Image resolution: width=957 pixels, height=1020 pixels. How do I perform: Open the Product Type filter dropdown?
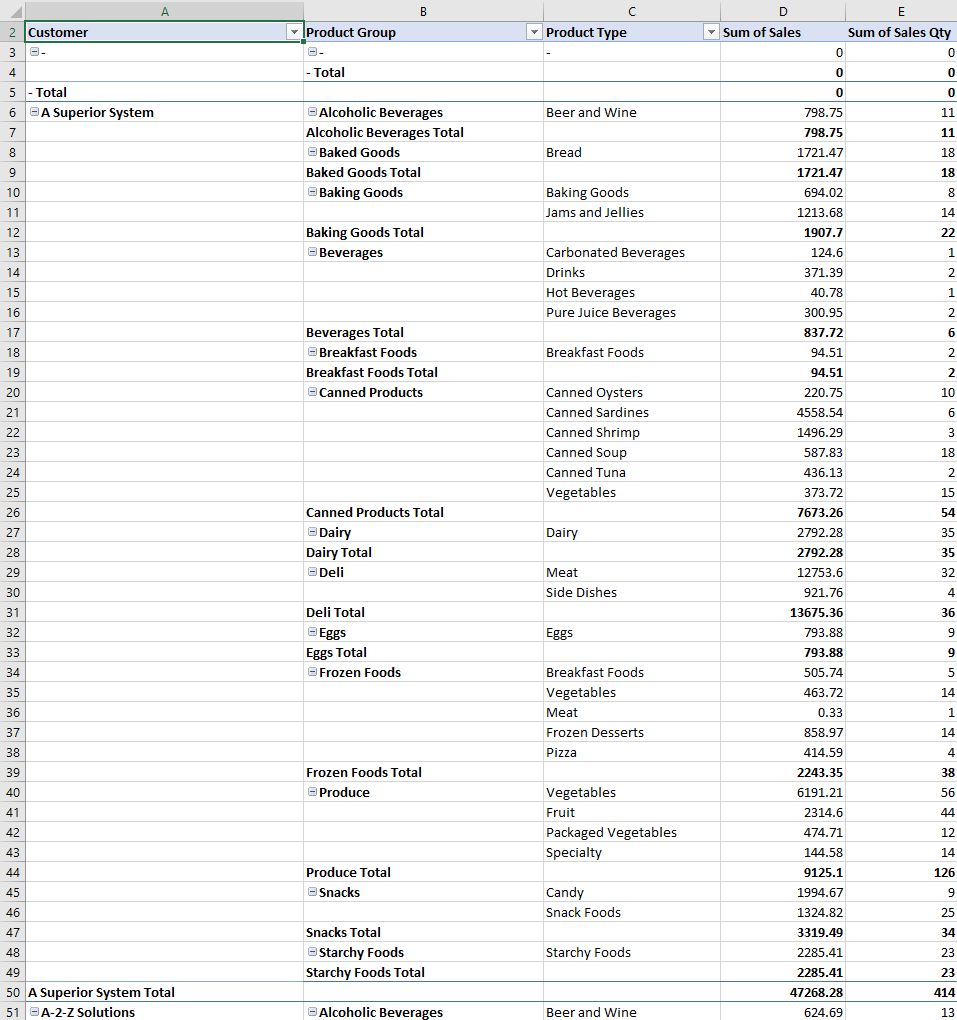710,32
